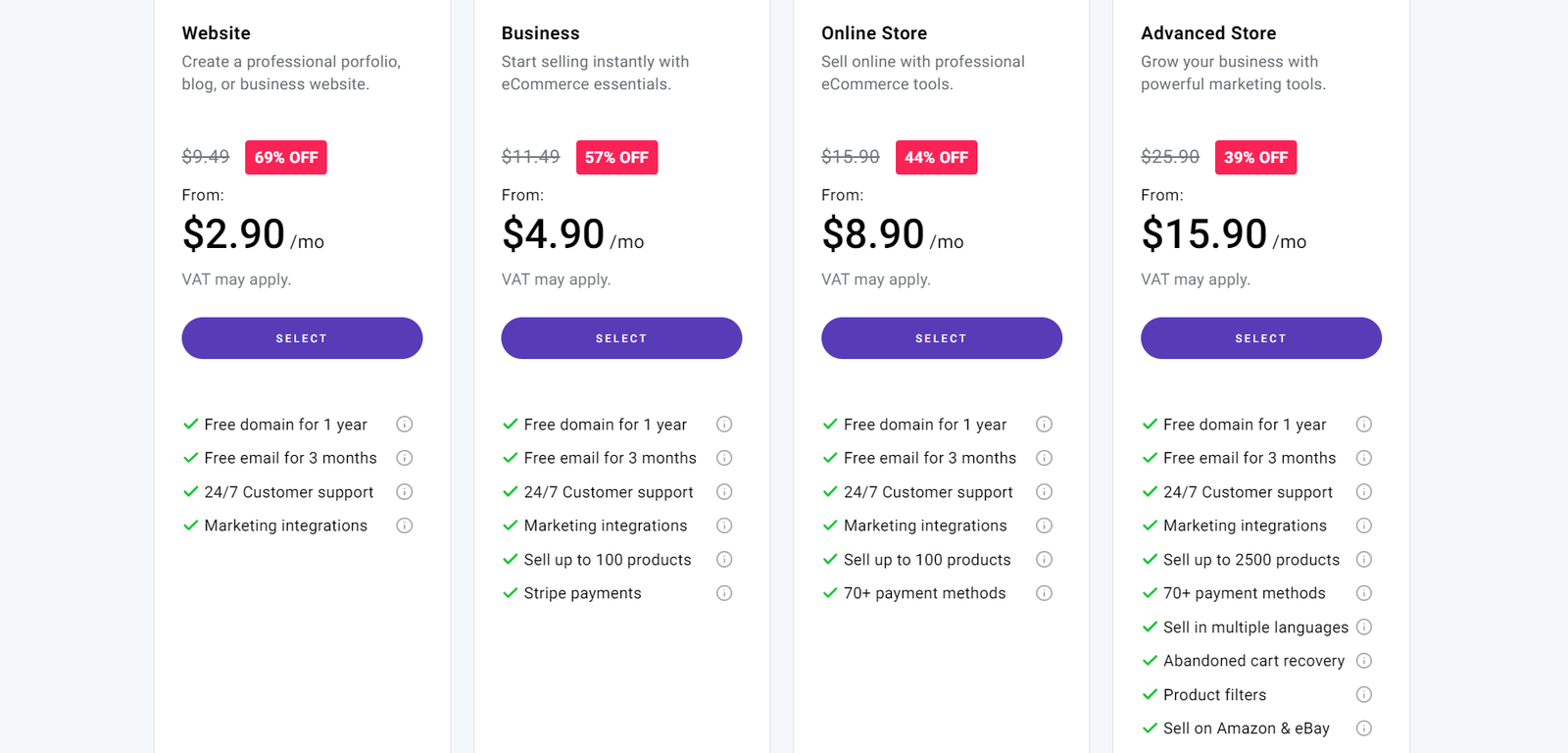Click info for Online Store Free email
The width and height of the screenshot is (1568, 753).
tap(1044, 458)
